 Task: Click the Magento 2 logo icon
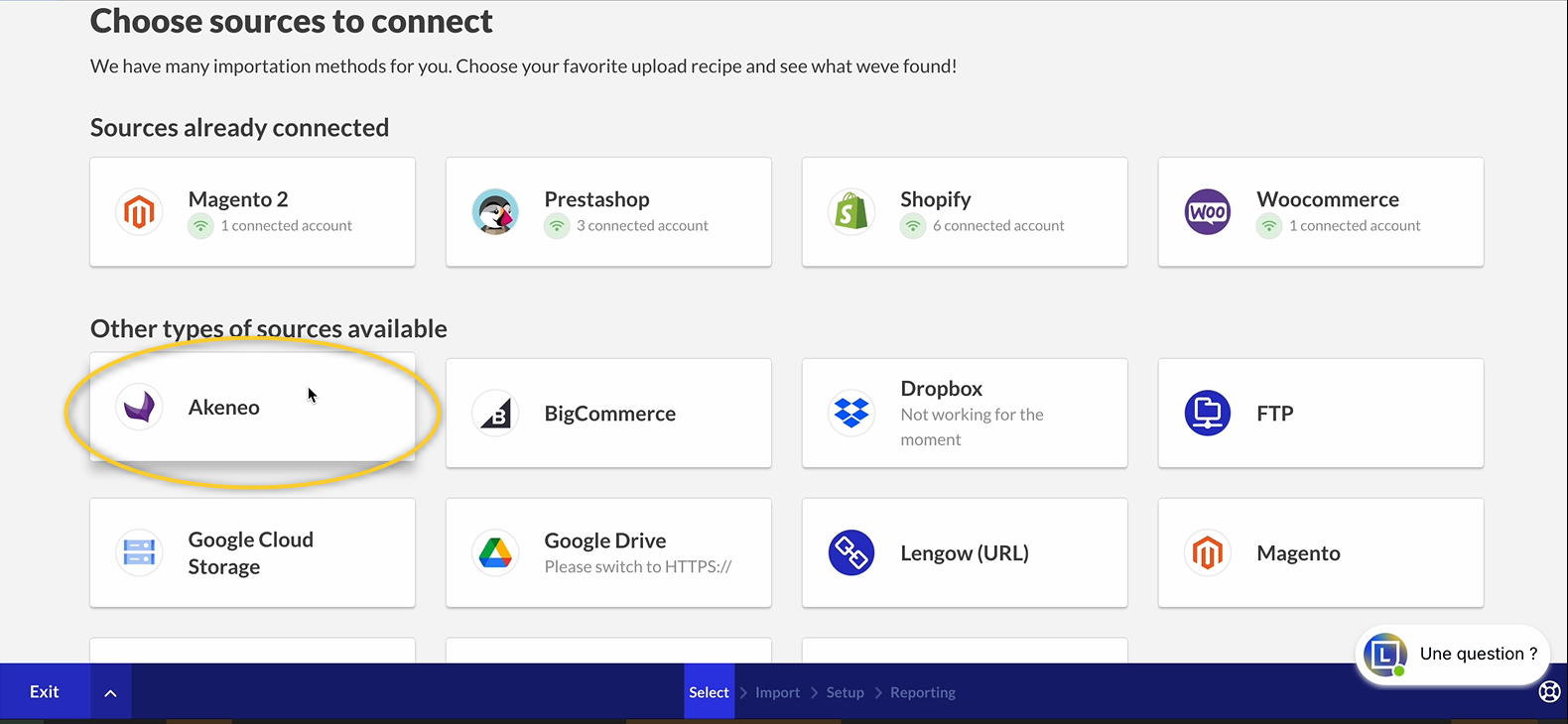pos(139,211)
